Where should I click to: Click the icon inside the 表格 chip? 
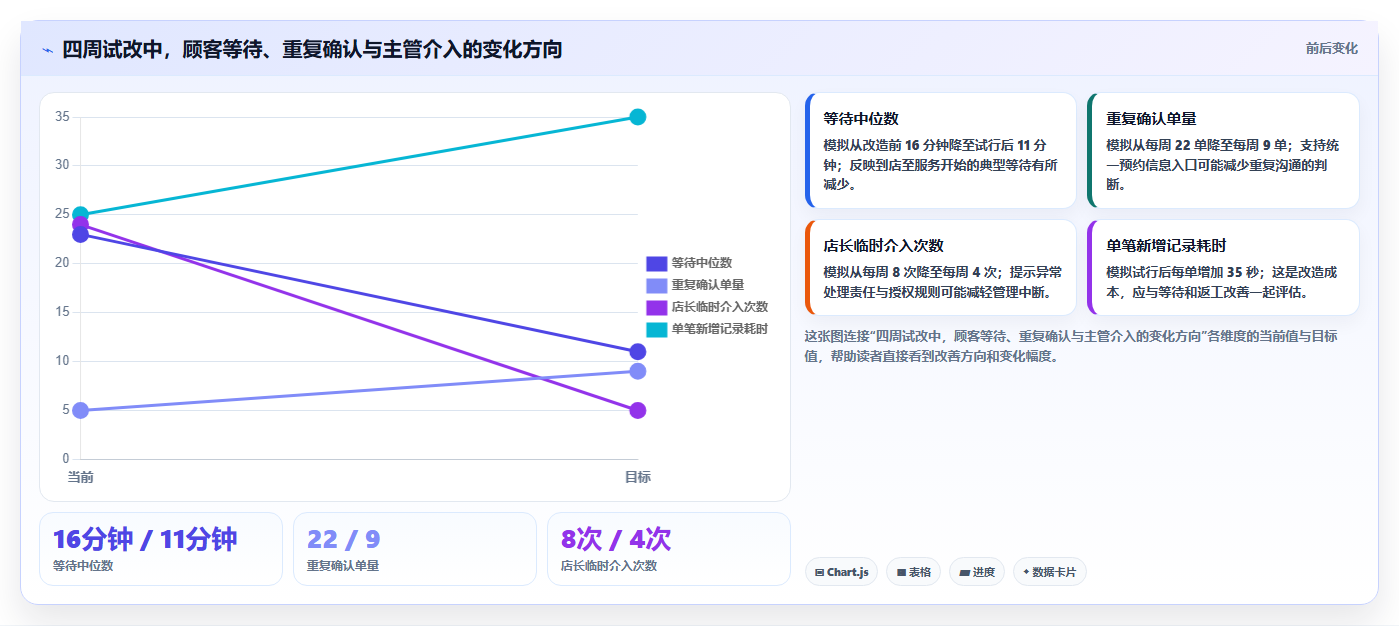[x=901, y=573]
